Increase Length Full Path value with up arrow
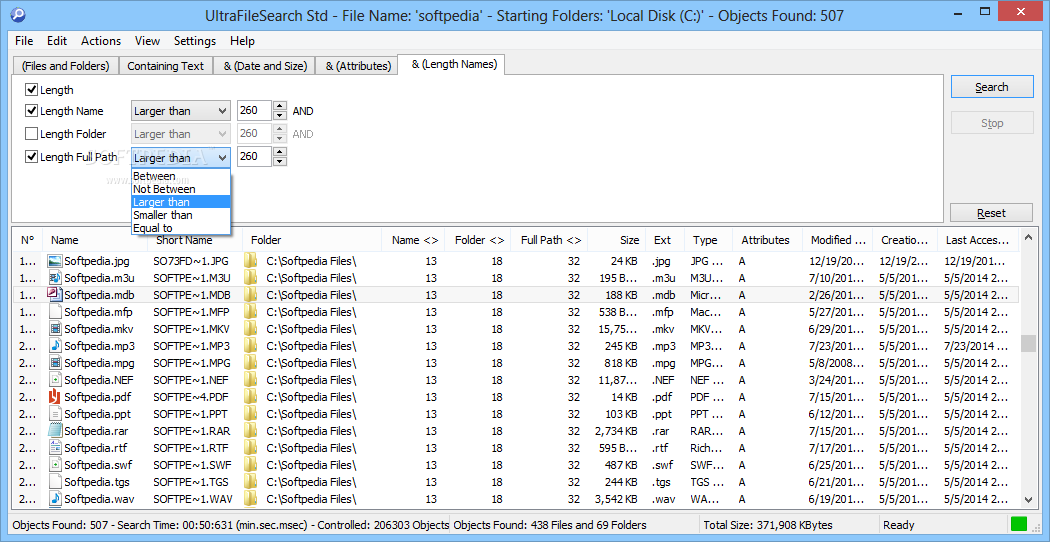 click(280, 152)
